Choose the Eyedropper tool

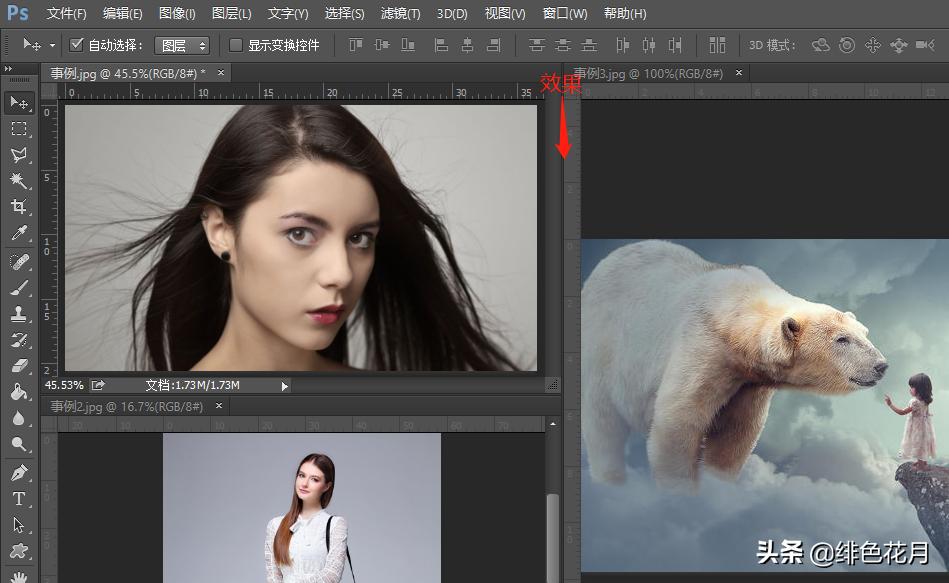click(19, 234)
